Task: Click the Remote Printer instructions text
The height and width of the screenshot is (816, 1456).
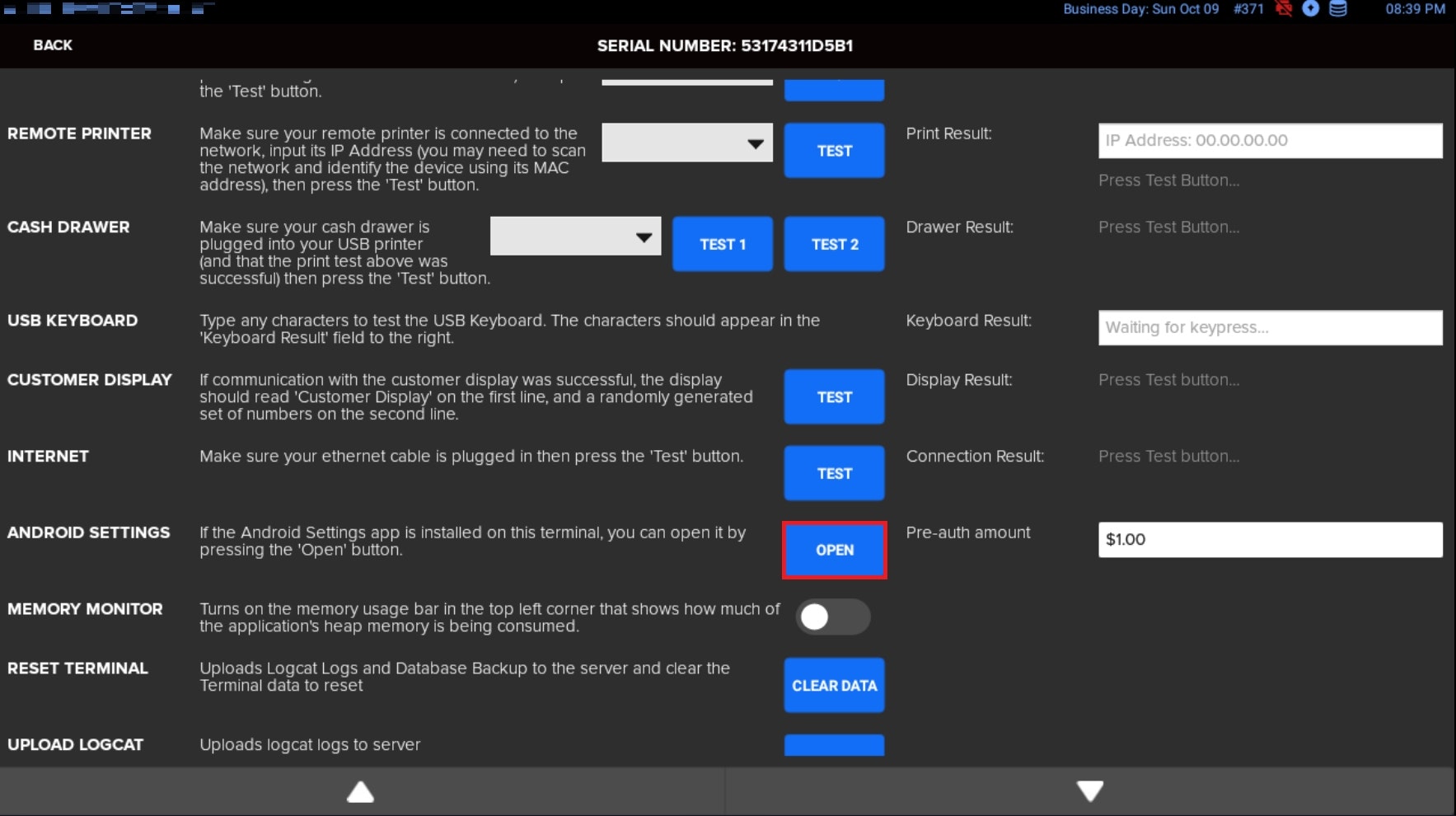Action: click(393, 159)
